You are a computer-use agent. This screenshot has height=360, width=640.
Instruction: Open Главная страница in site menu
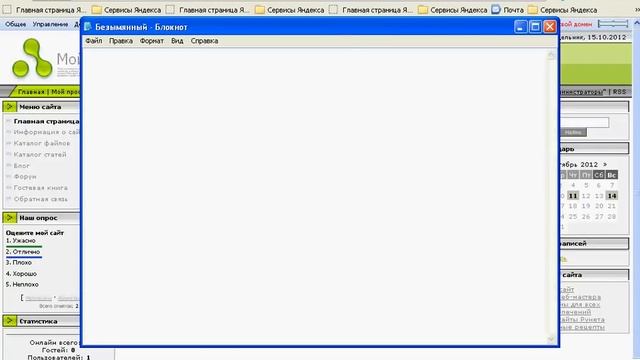(46, 121)
